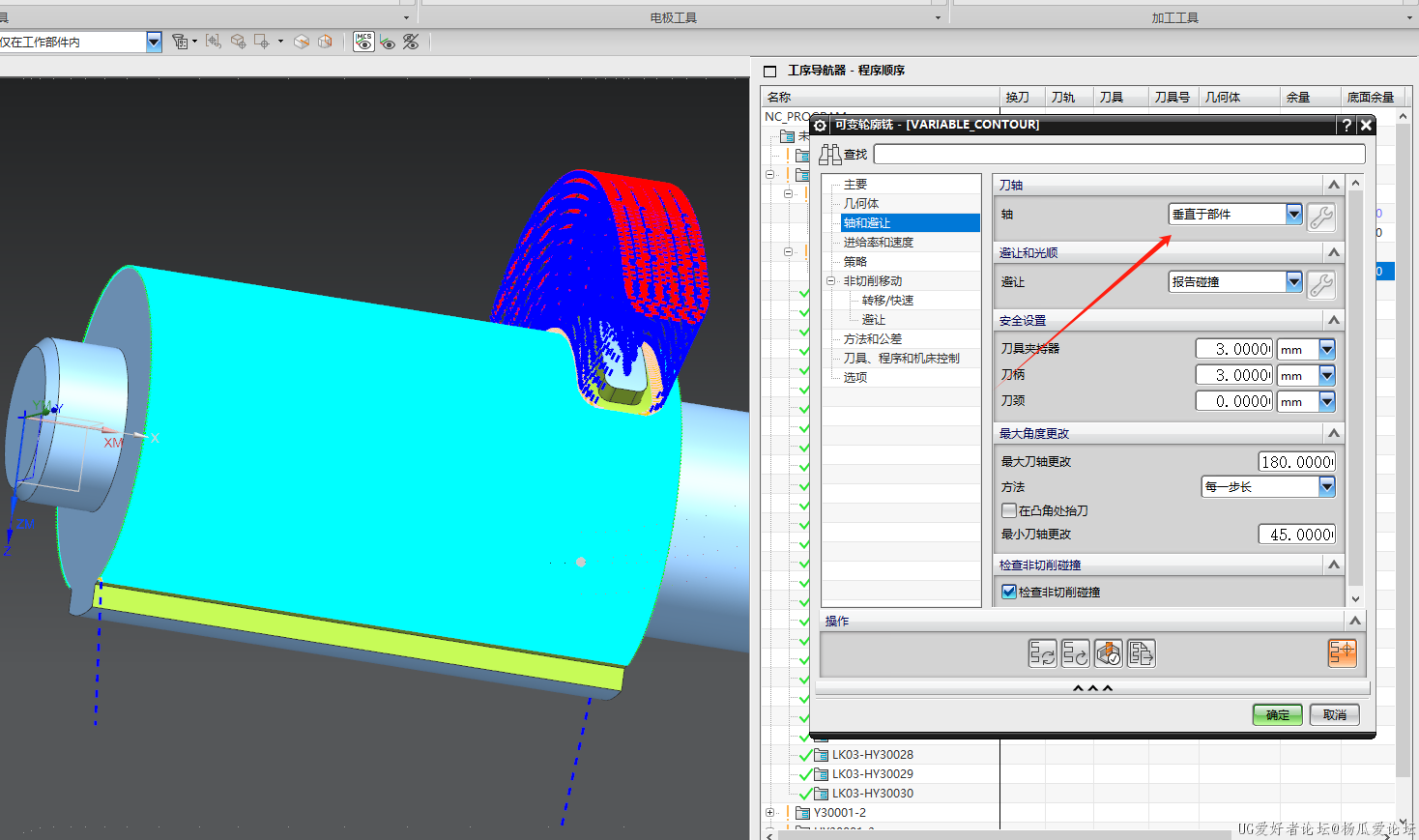Click the 刀具夹持器 value field
1419x840 pixels.
tap(1234, 349)
